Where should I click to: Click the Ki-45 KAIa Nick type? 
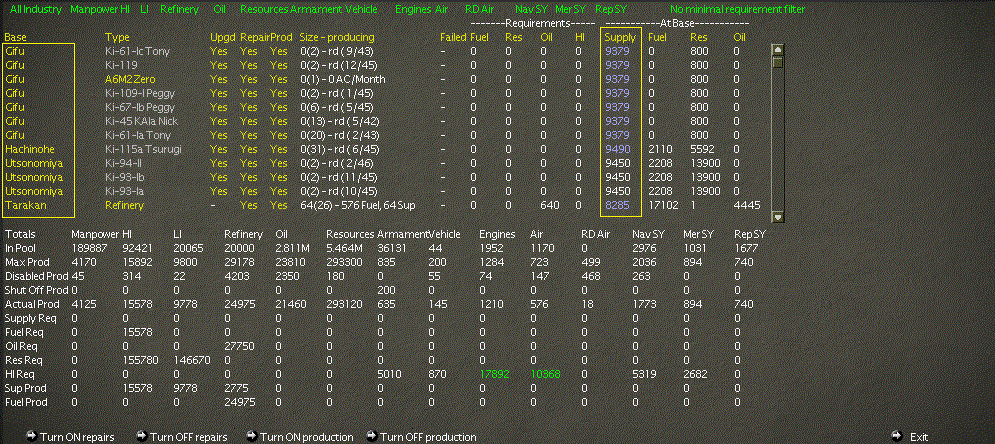(x=142, y=121)
